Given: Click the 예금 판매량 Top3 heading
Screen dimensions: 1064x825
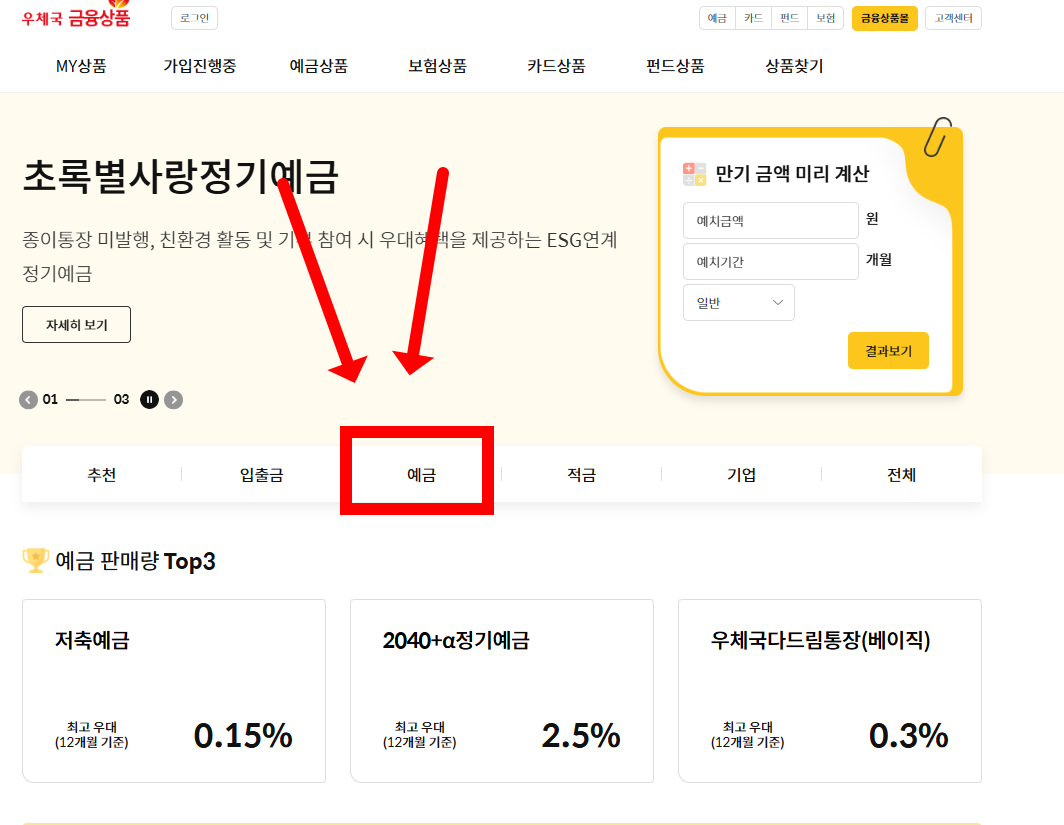Looking at the screenshot, I should pyautogui.click(x=135, y=561).
